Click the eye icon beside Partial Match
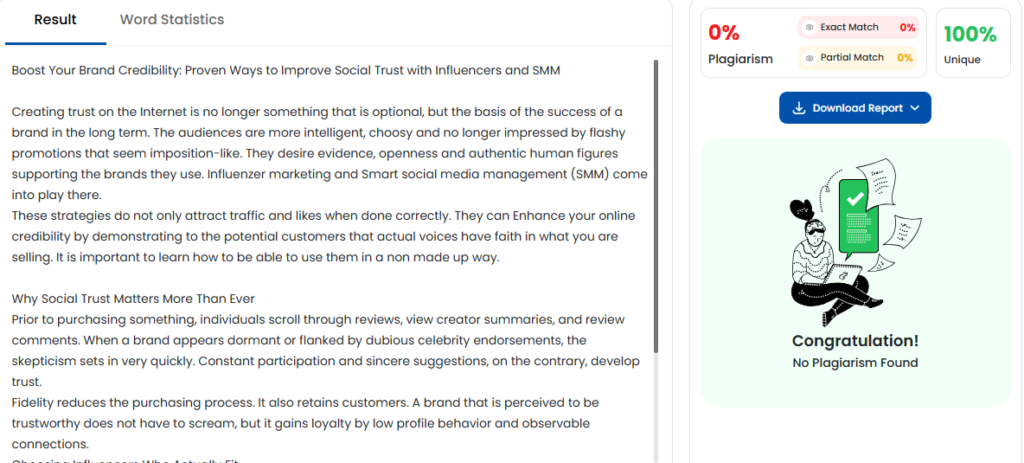Screen dimensions: 1024x463 click(x=810, y=58)
